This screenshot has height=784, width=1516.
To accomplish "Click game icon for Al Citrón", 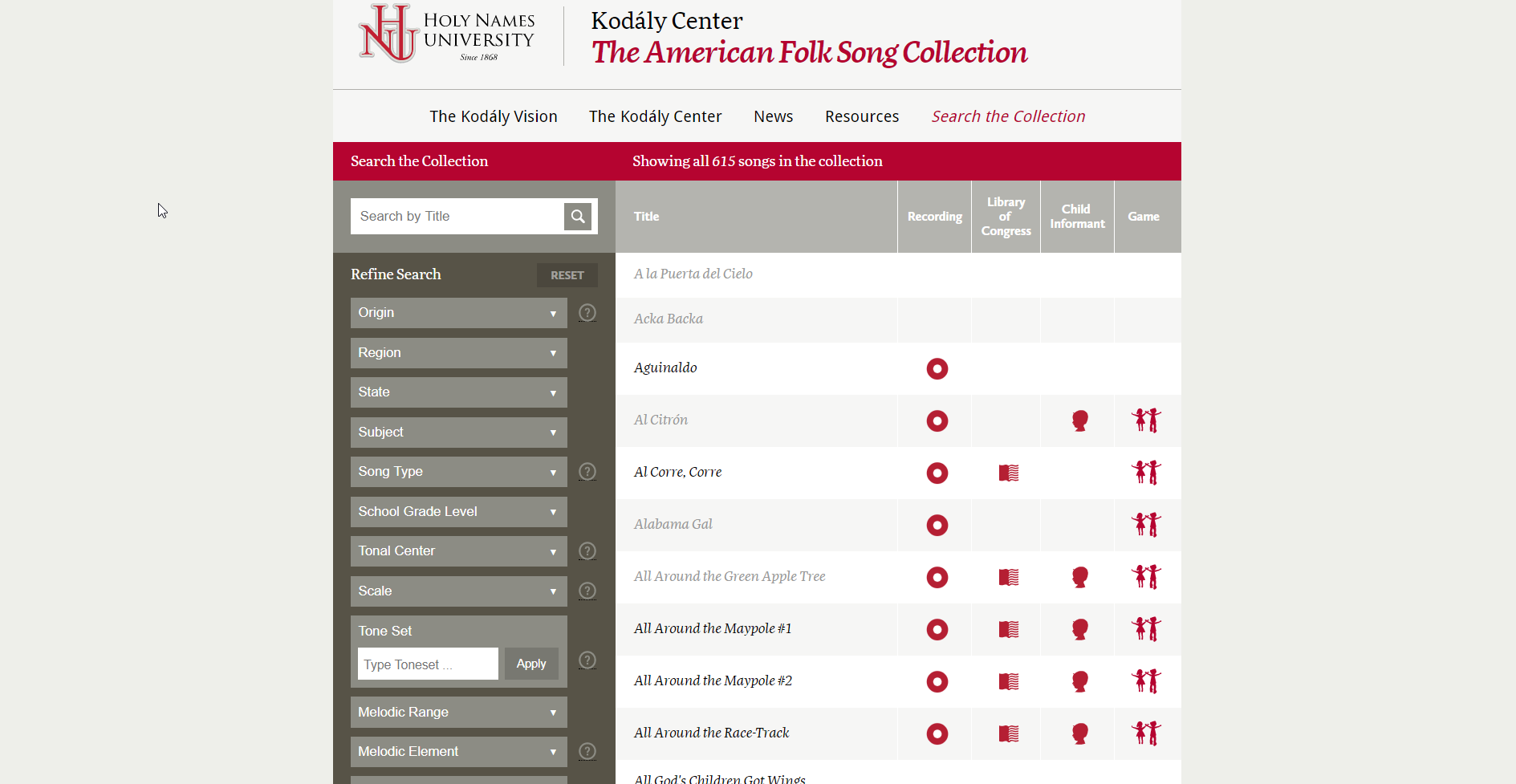I will [x=1146, y=420].
